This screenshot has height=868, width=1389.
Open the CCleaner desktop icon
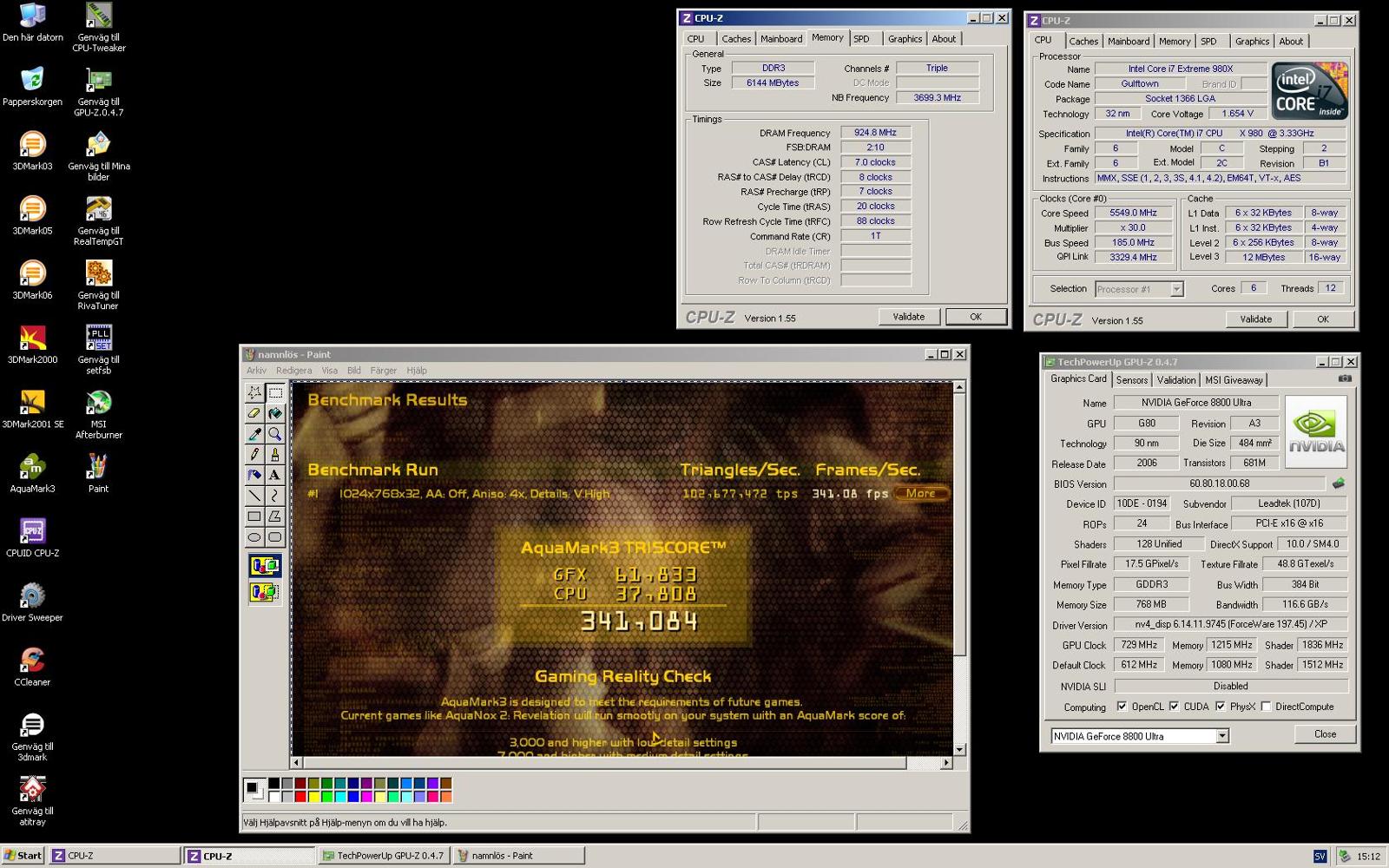(x=32, y=667)
